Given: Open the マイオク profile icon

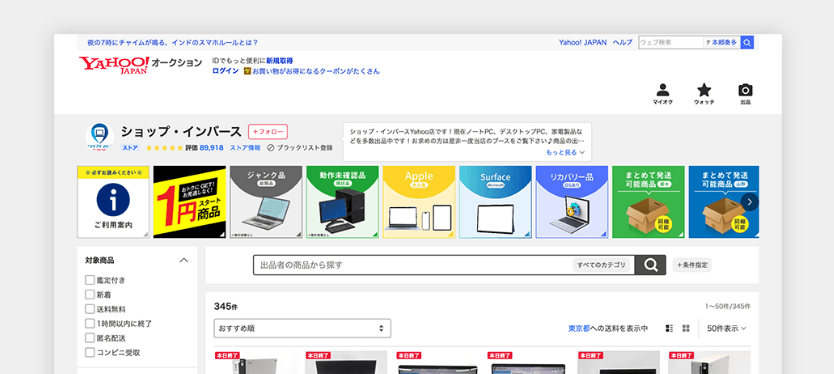Looking at the screenshot, I should point(662,94).
